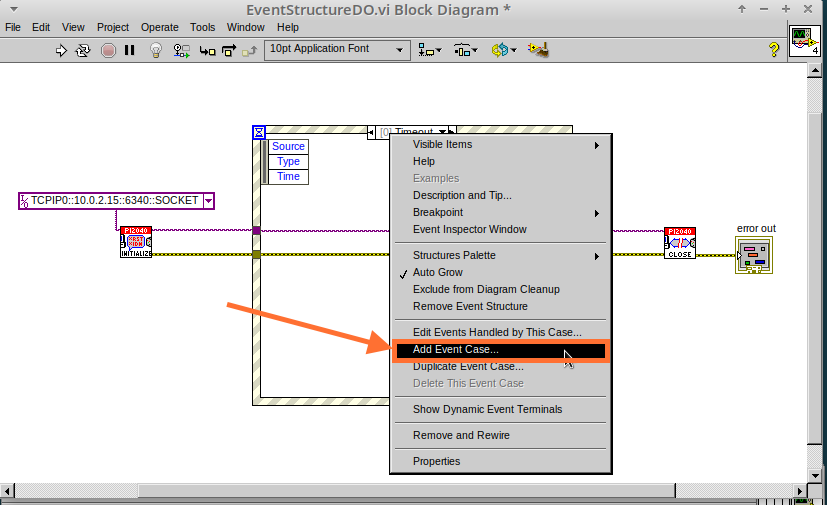Open the Distribute Objects dropdown
This screenshot has width=827, height=505.
click(465, 50)
